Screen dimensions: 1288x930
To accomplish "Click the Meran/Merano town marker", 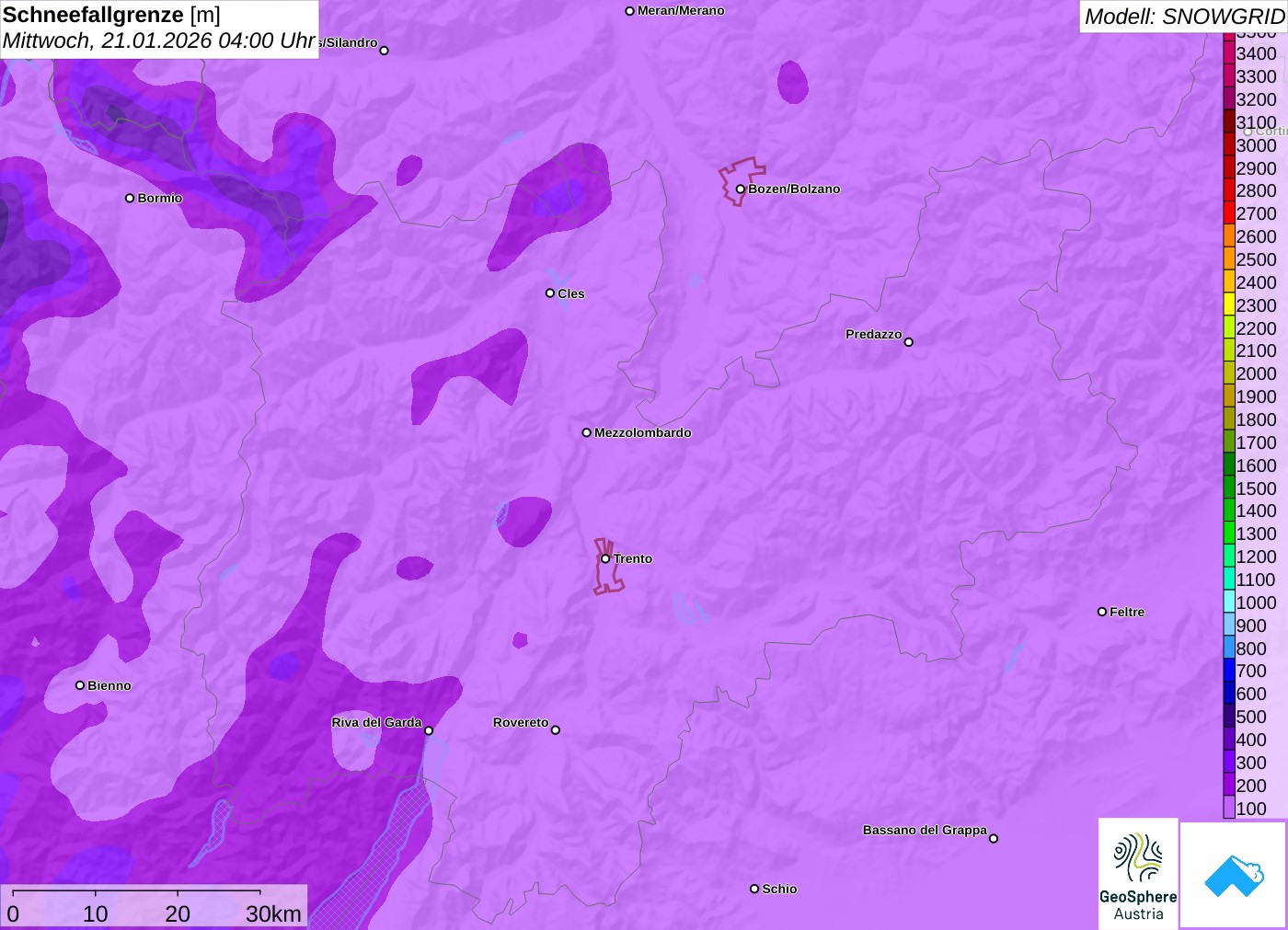I will 630,11.
